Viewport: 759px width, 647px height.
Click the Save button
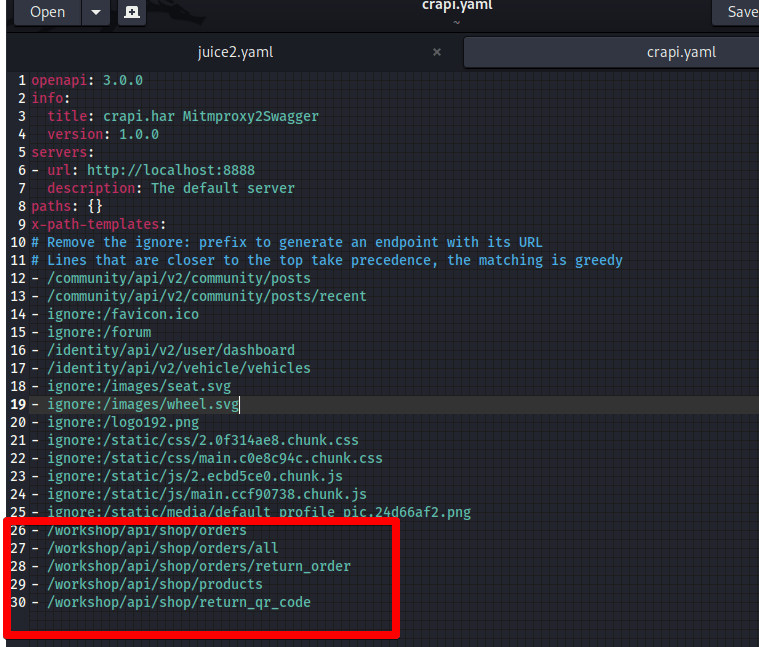[738, 12]
